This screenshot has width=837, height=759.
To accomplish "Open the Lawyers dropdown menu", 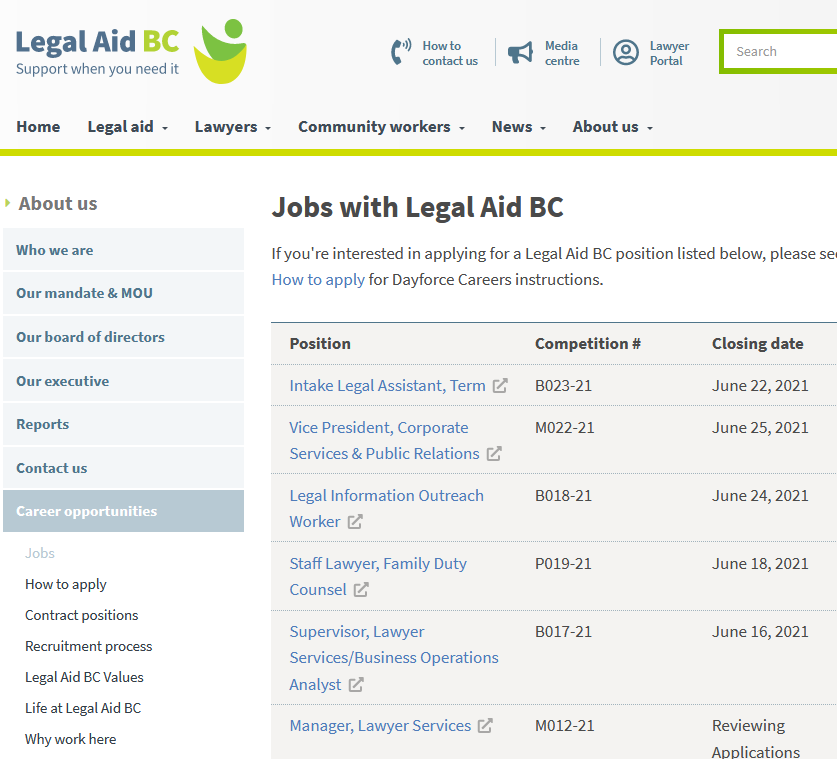I will (232, 127).
